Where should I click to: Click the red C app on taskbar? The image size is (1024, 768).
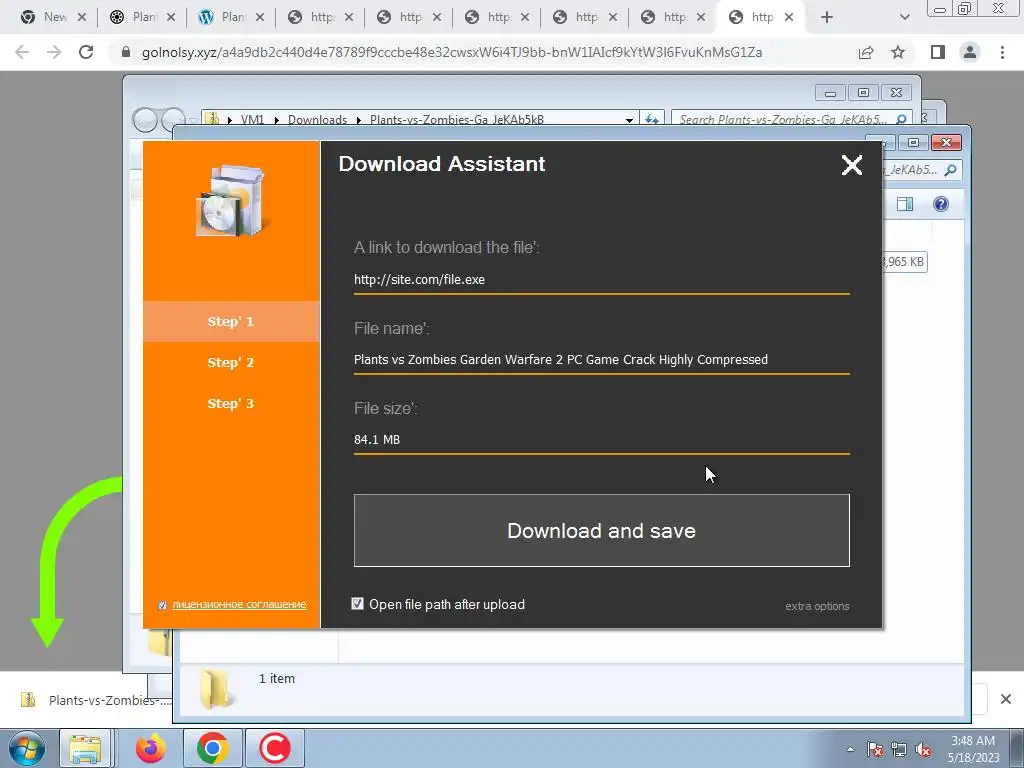click(x=274, y=748)
